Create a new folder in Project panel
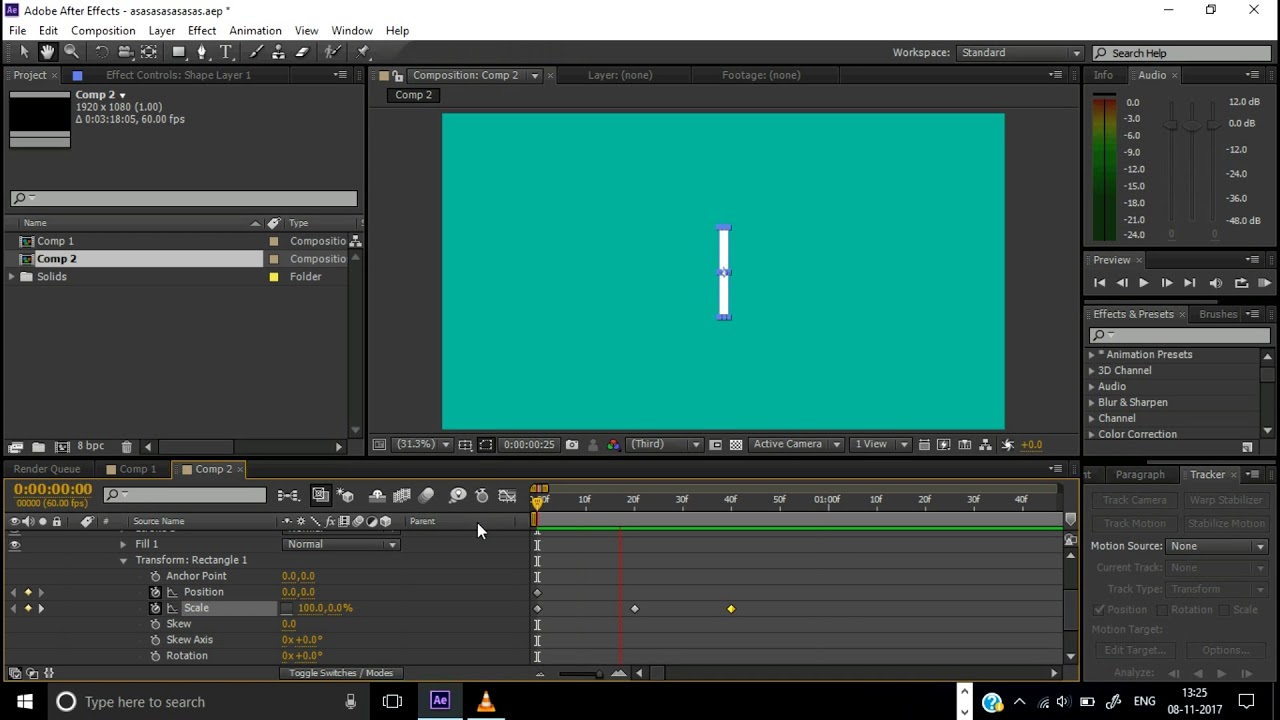 pos(38,447)
